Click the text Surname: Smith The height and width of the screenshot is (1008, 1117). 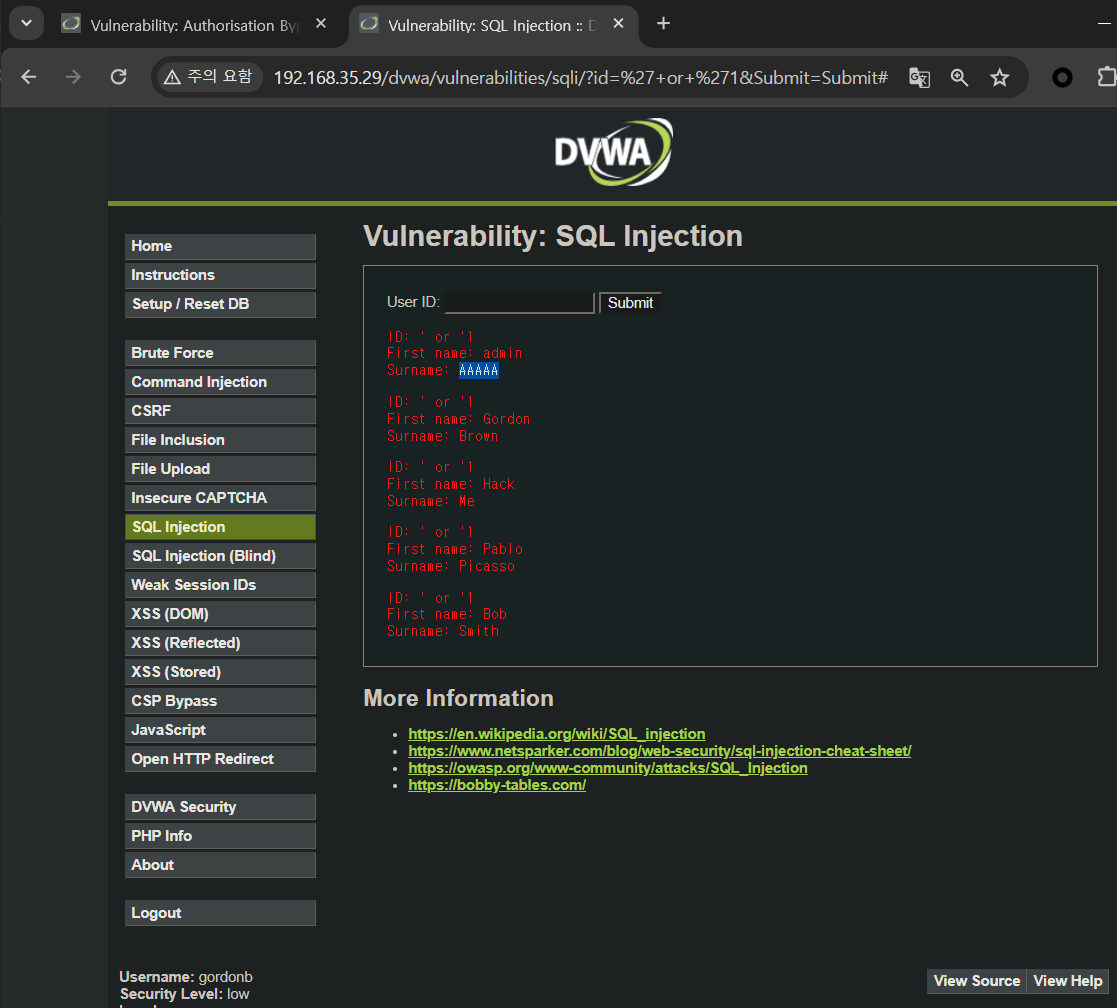click(442, 631)
